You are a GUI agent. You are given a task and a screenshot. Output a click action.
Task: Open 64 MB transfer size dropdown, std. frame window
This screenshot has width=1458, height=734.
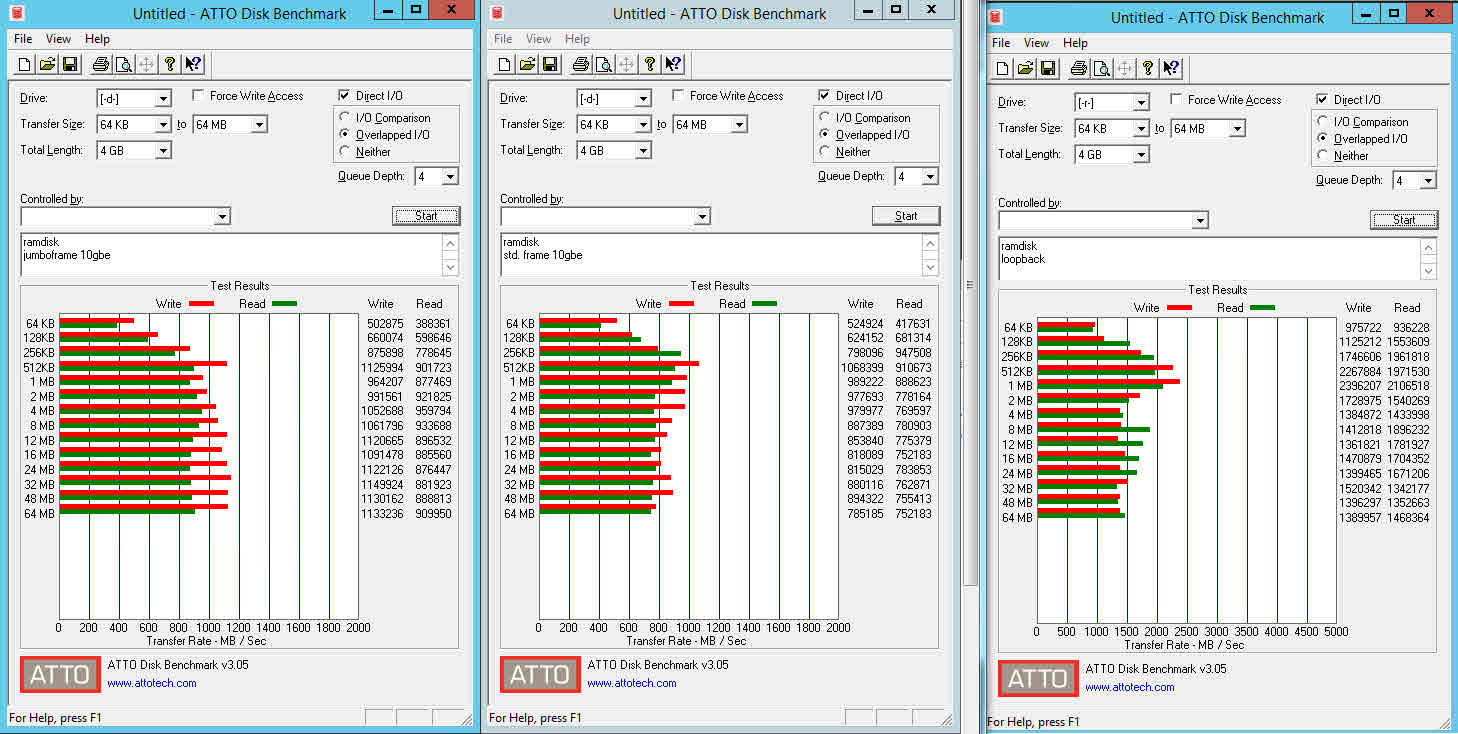click(738, 125)
